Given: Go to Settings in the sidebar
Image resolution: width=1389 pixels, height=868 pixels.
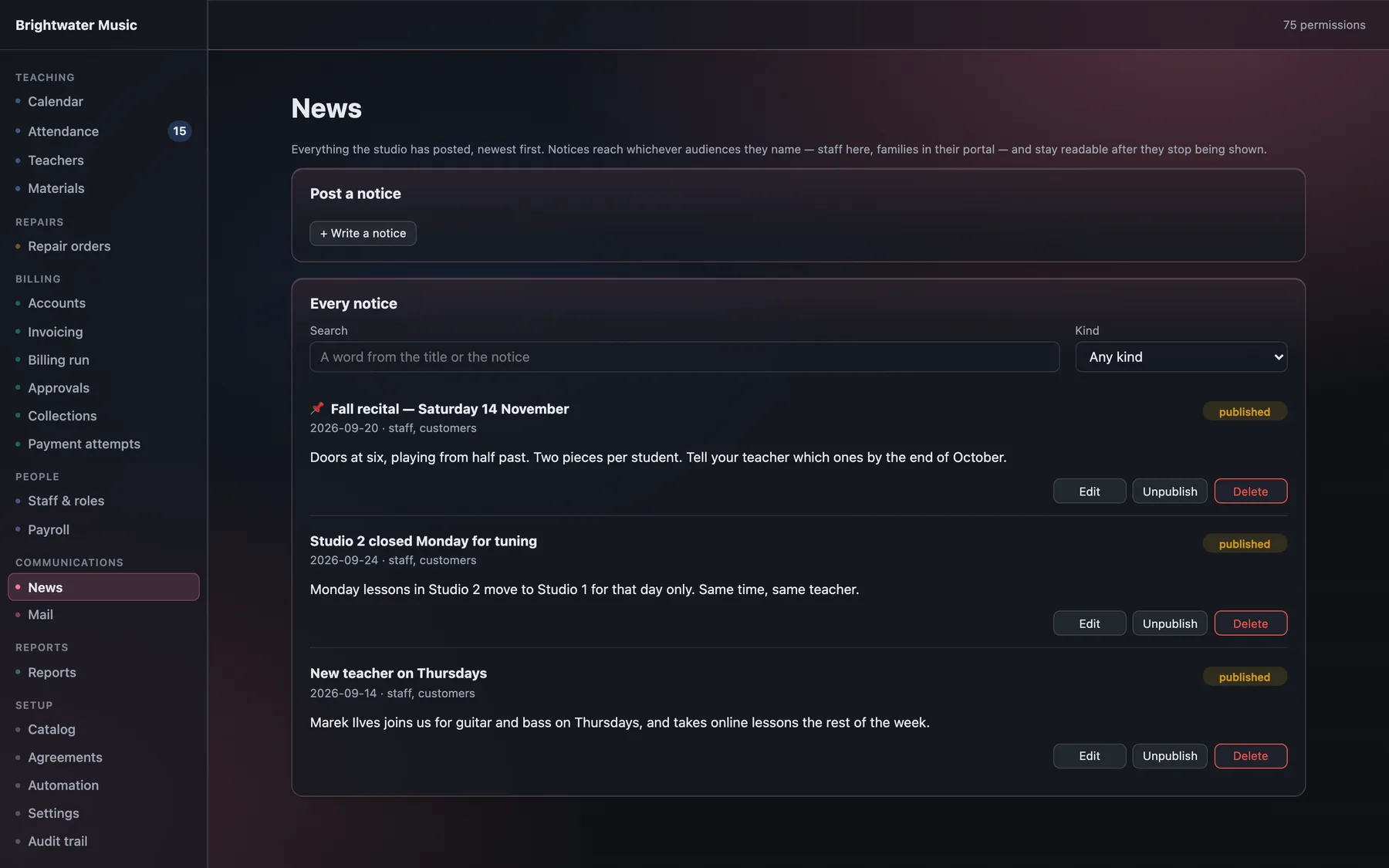Looking at the screenshot, I should tap(103, 812).
